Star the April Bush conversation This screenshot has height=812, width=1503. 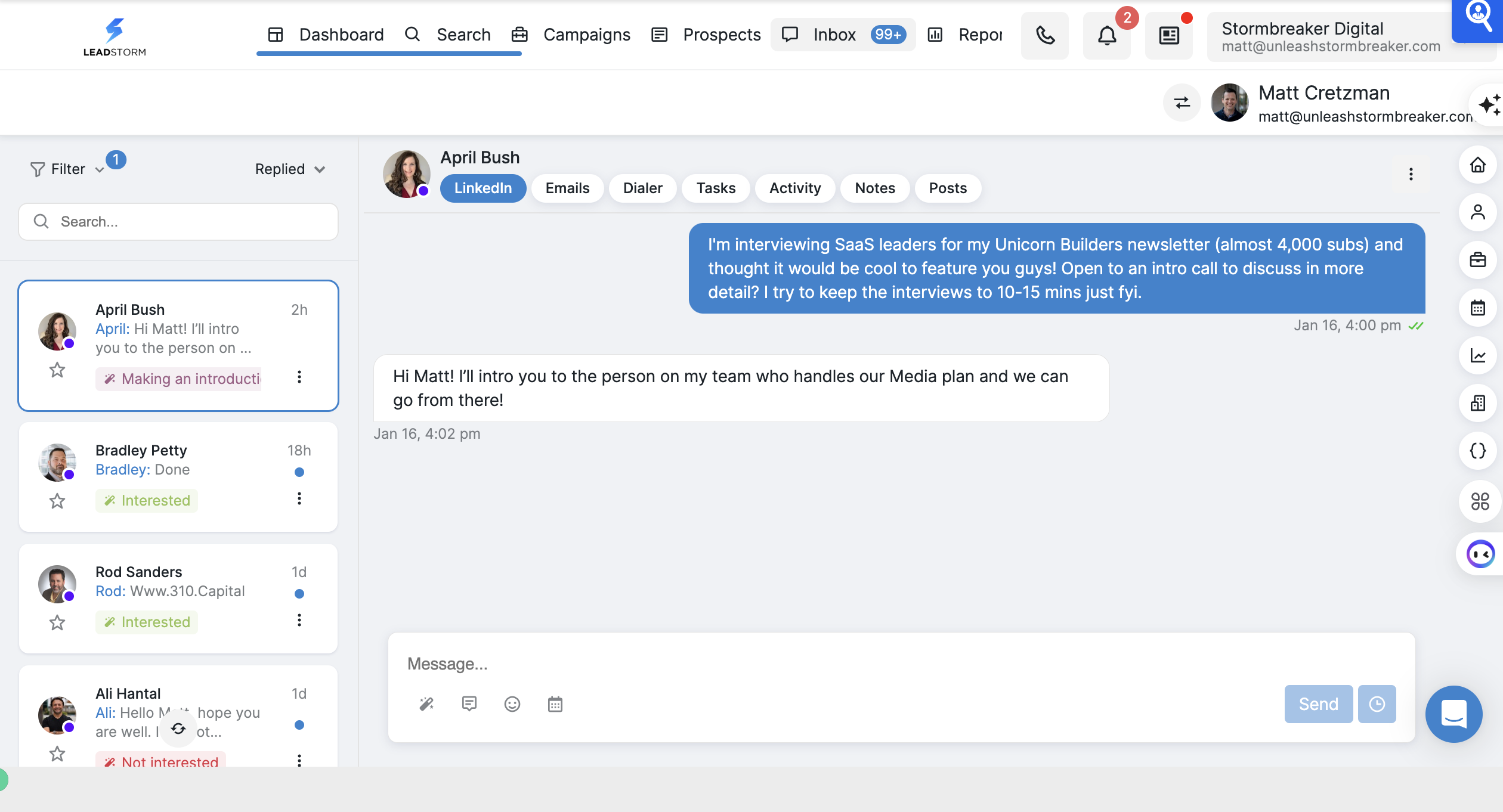coord(57,370)
